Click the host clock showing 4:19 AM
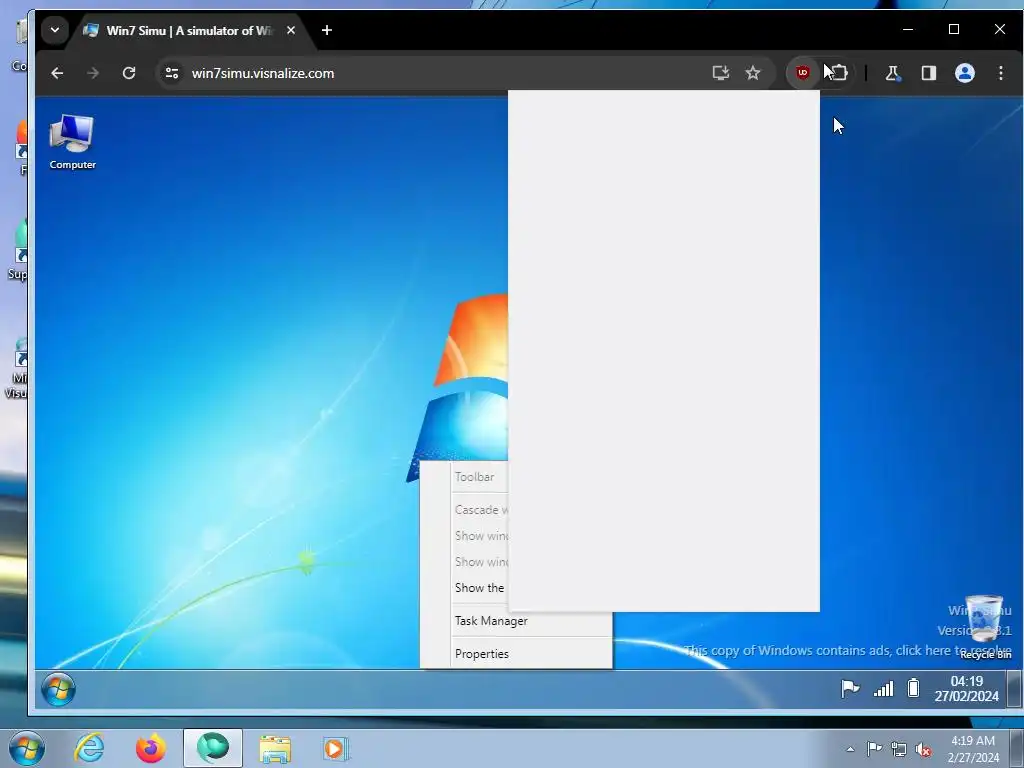 point(973,748)
